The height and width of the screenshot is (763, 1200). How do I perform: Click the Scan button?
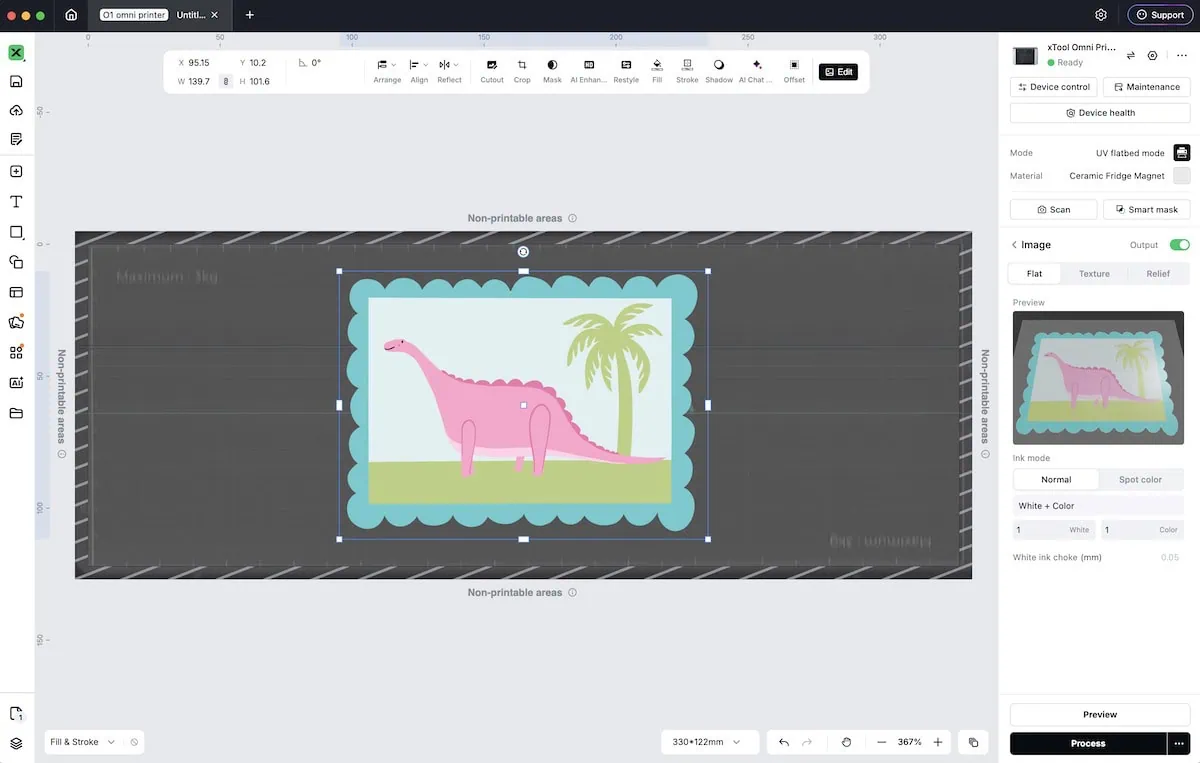coord(1054,209)
